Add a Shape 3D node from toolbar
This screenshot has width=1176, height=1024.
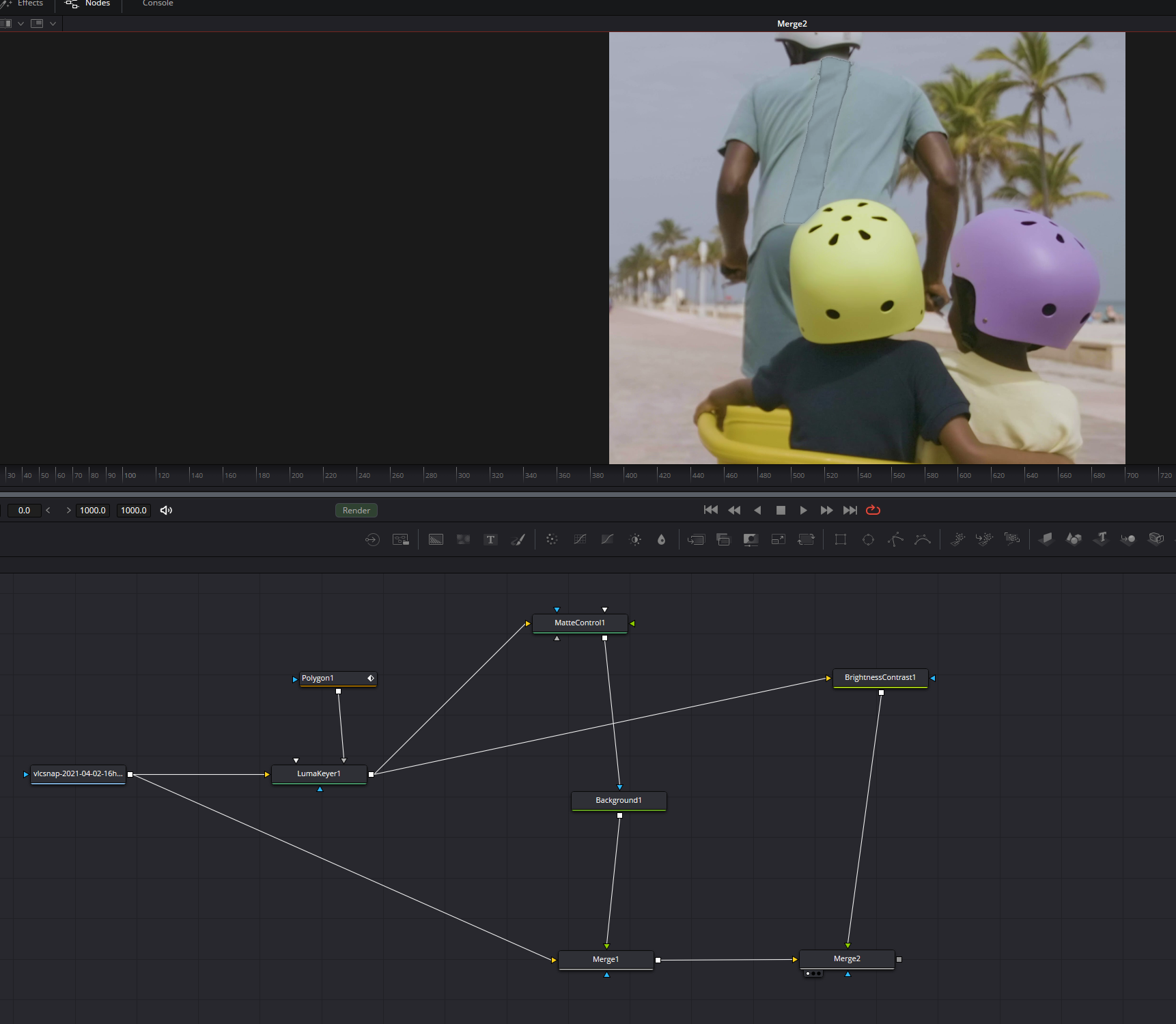click(1074, 539)
